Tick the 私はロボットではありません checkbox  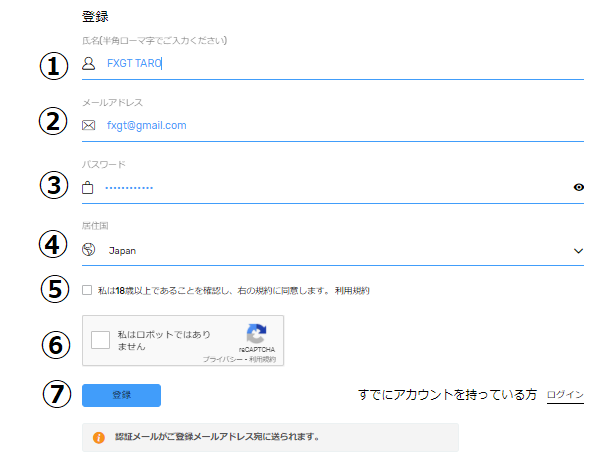100,340
